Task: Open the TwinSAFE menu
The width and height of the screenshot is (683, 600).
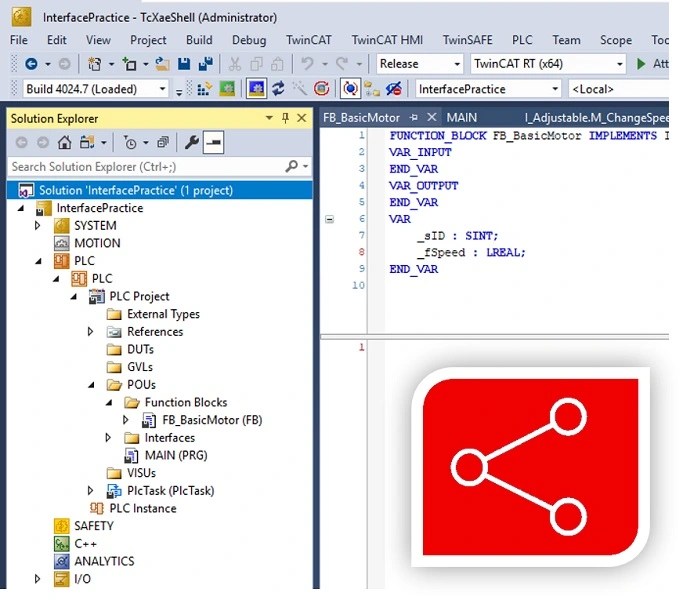Action: tap(467, 40)
